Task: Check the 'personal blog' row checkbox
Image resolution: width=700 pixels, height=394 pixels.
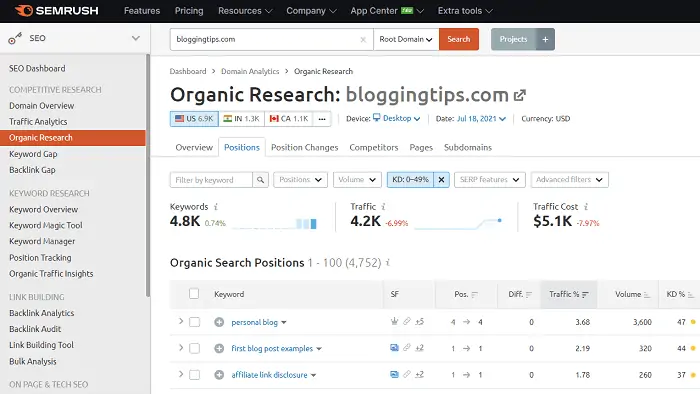Action: click(x=194, y=322)
